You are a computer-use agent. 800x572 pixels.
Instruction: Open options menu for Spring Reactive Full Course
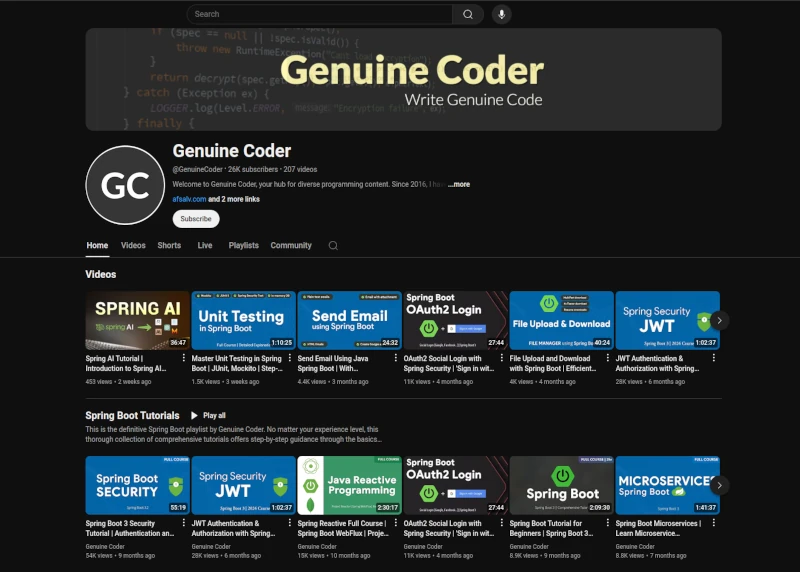396,523
